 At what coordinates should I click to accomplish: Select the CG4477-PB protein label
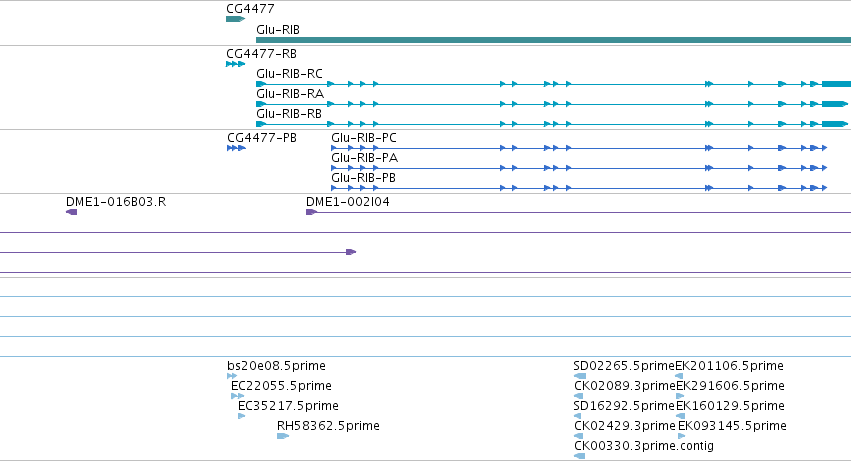pyautogui.click(x=262, y=138)
